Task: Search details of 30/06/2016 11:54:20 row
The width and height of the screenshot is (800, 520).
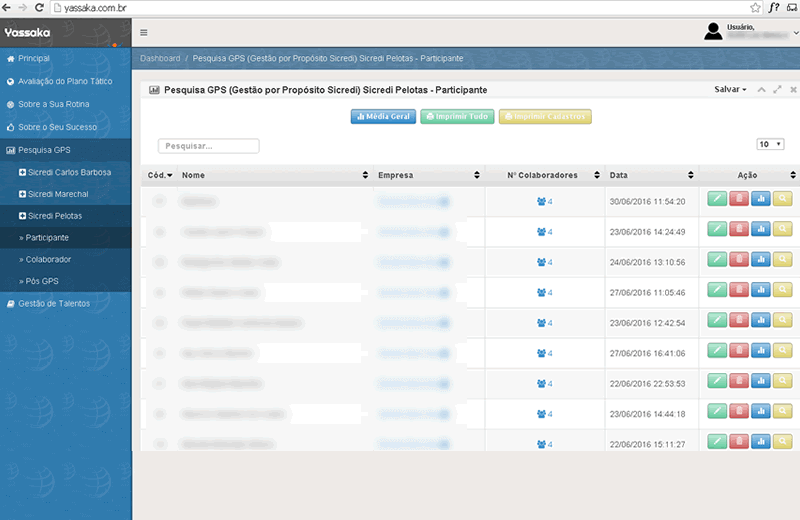Action: (782, 199)
